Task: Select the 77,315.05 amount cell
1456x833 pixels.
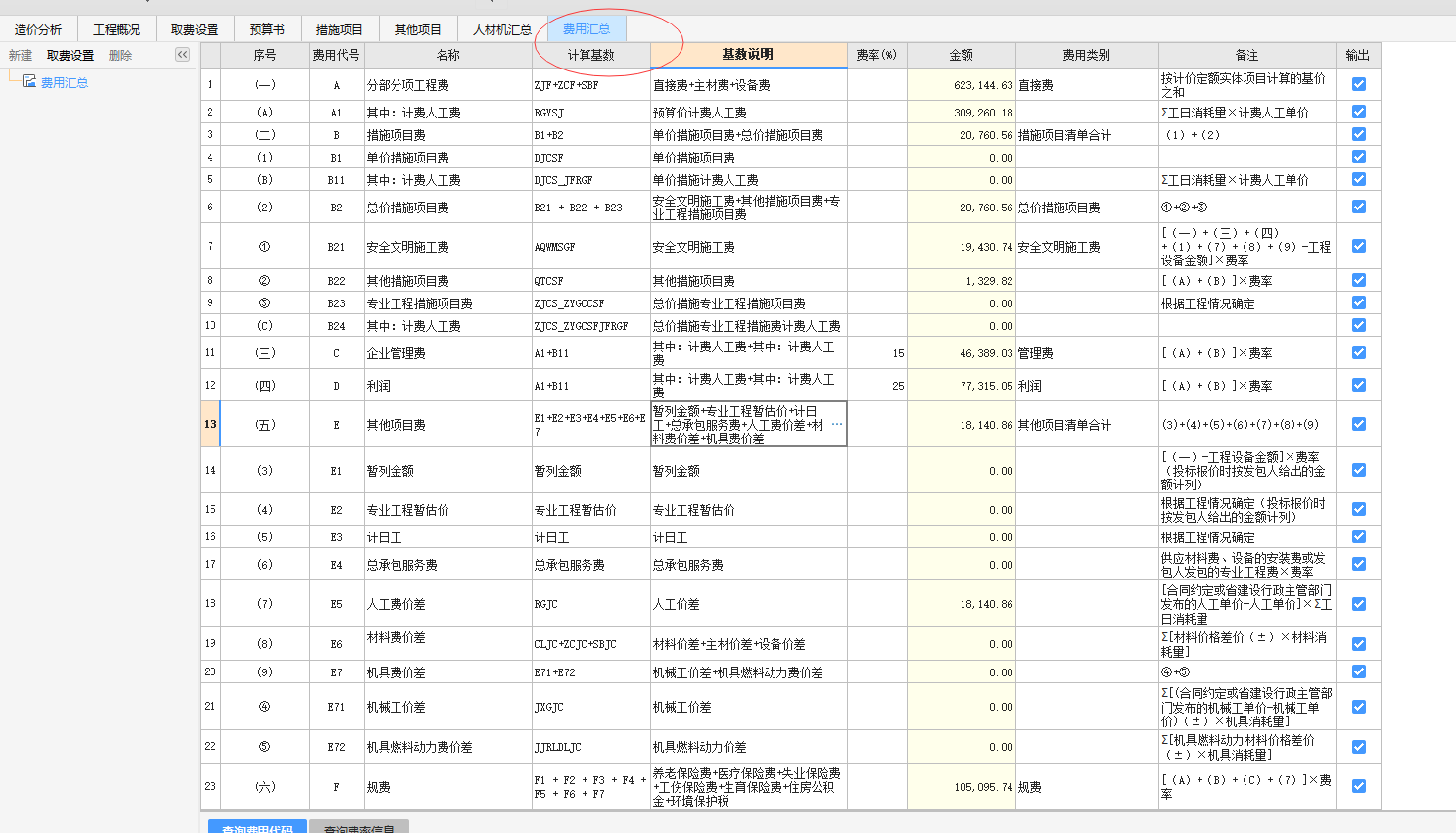Action: point(961,386)
